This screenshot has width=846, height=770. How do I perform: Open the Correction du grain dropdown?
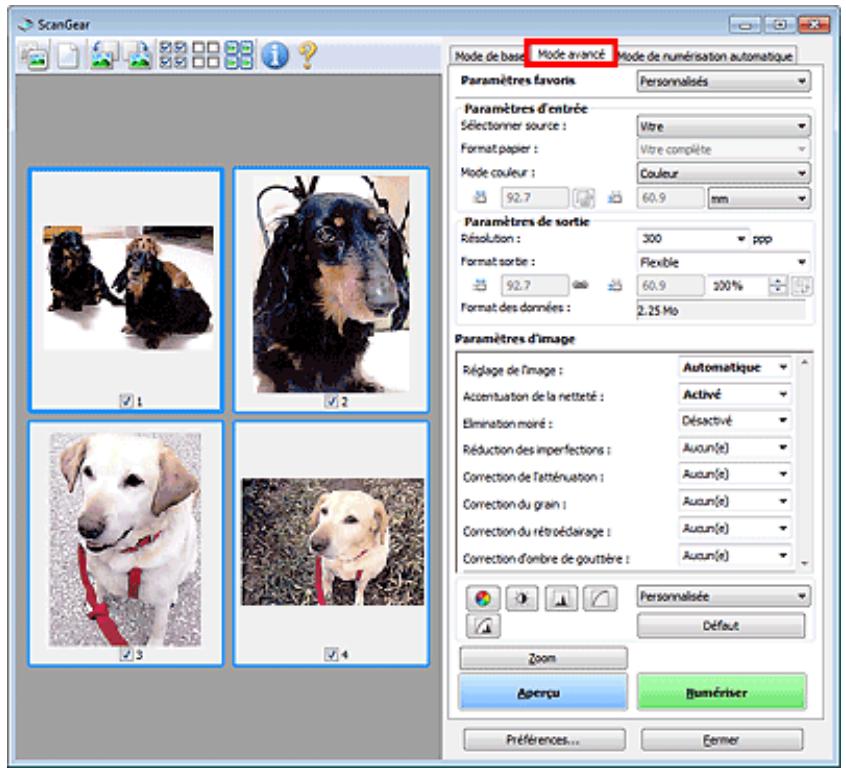pyautogui.click(x=734, y=501)
